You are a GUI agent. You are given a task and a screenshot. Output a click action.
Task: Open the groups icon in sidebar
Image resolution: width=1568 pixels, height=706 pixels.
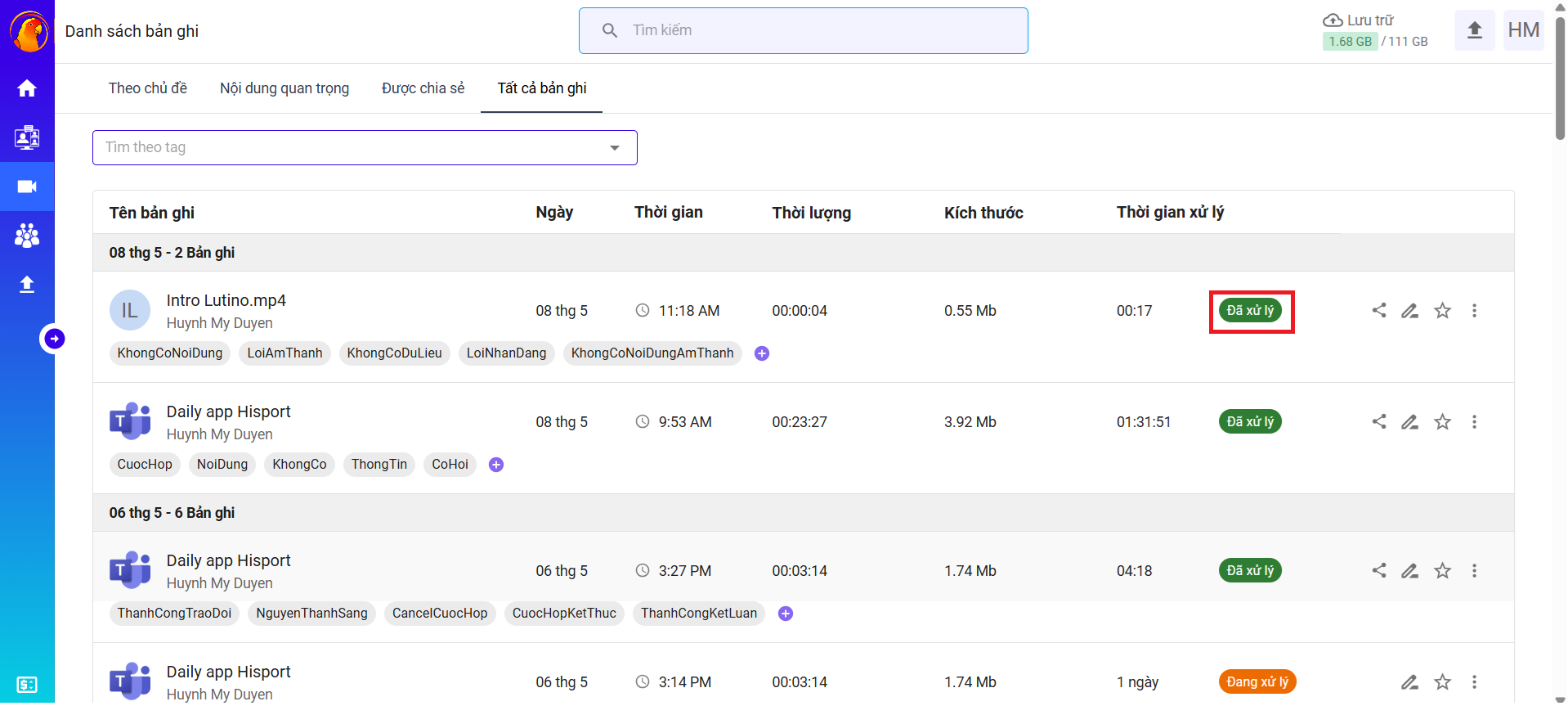click(x=27, y=236)
